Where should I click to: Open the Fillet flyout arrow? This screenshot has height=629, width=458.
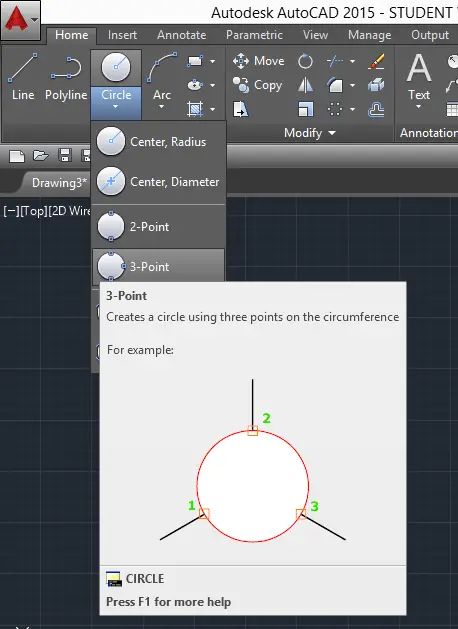pos(352,85)
